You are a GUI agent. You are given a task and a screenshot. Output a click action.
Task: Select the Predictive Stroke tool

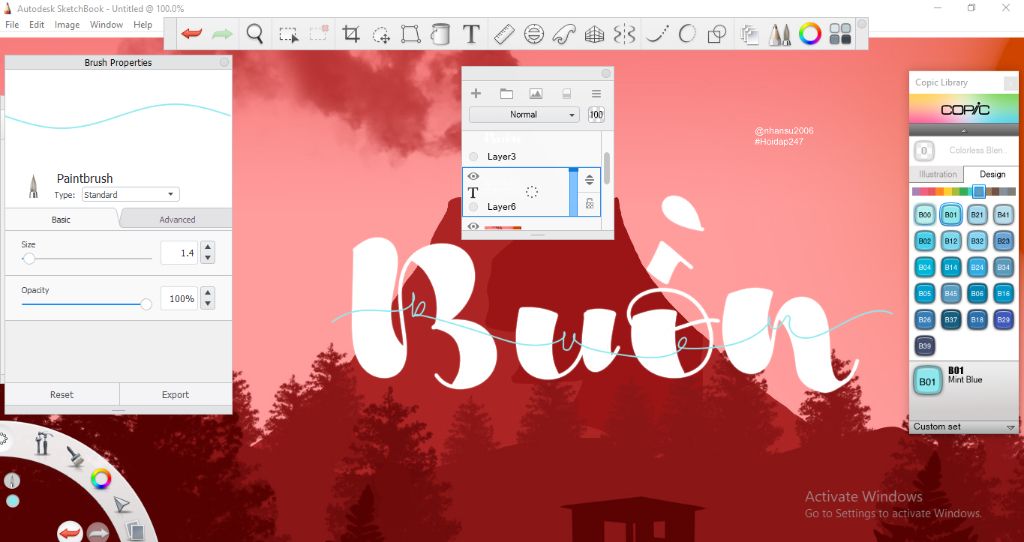pos(686,34)
